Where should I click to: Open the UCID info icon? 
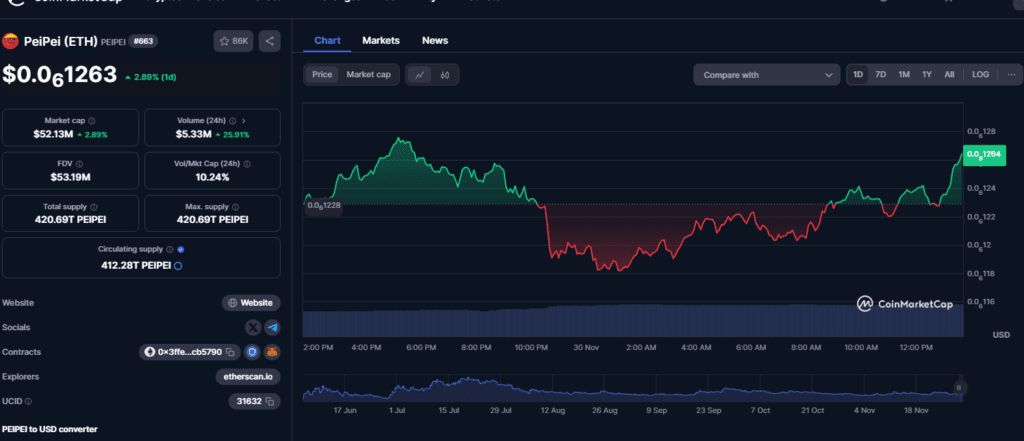28,401
